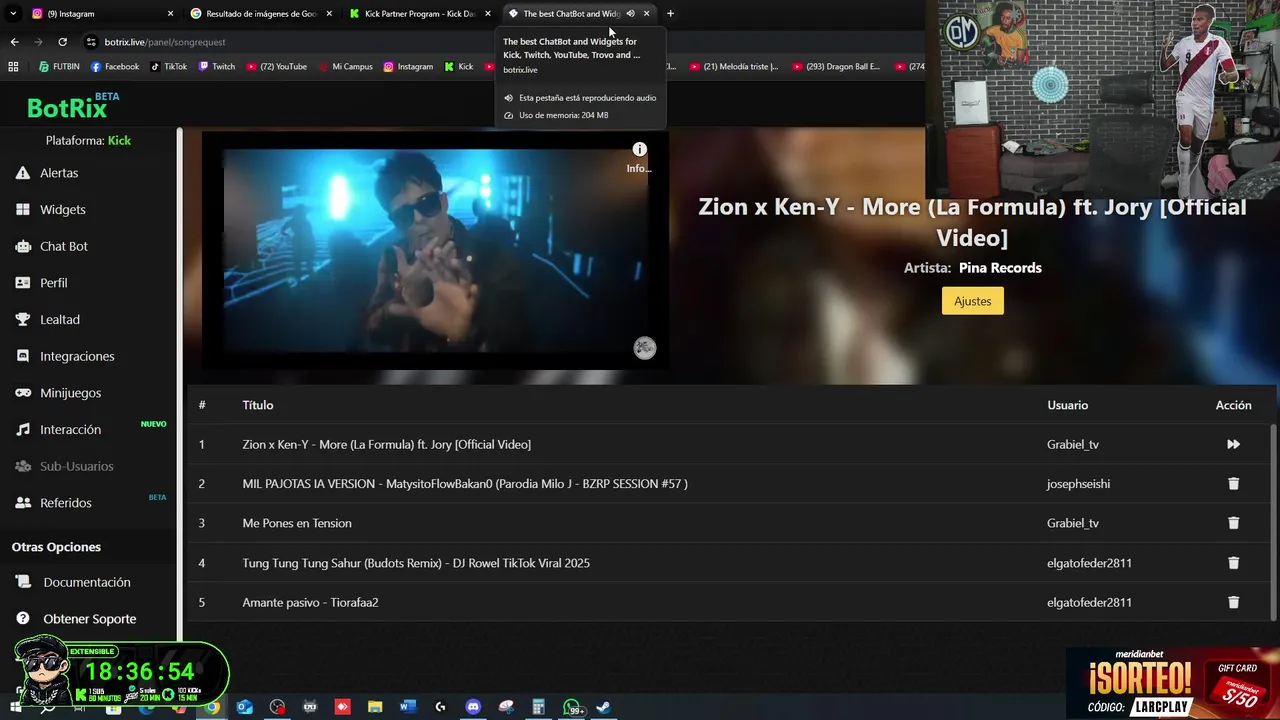Open Discord from the taskbar
1280x720 pixels.
(x=473, y=707)
